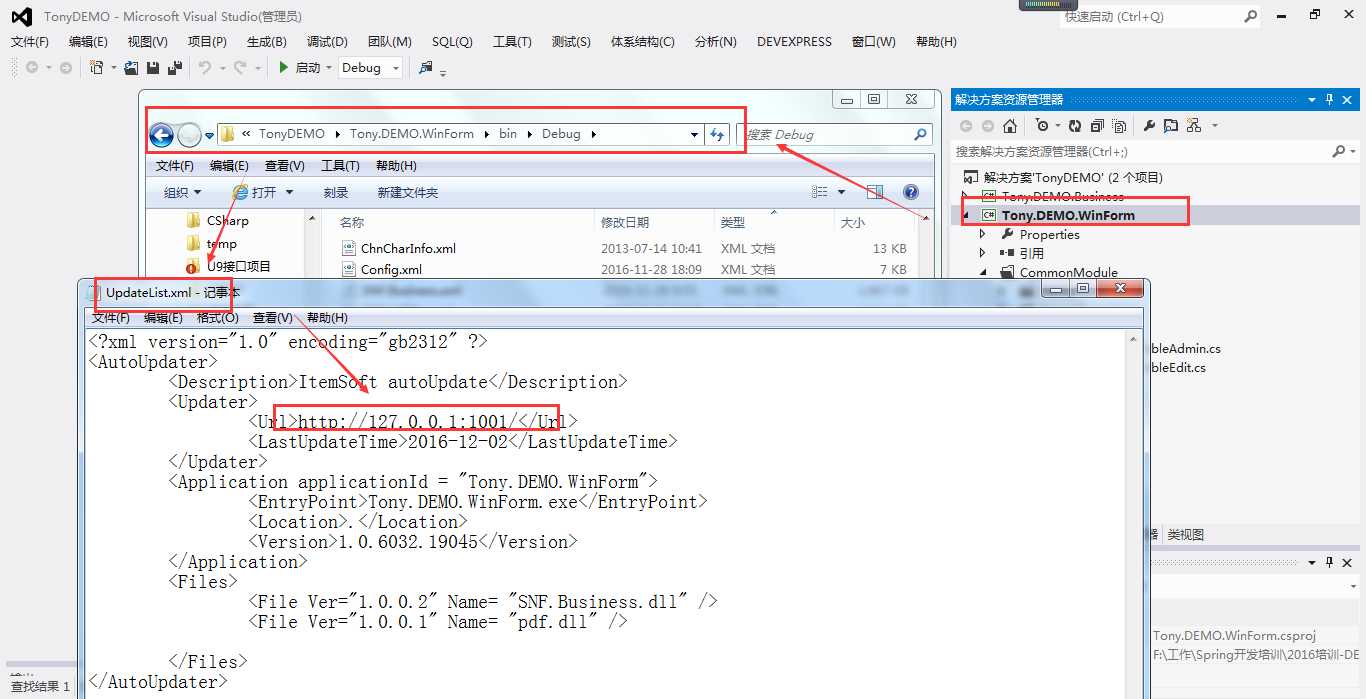Expand the 引用 references node
The height and width of the screenshot is (699, 1366).
pyautogui.click(x=983, y=253)
